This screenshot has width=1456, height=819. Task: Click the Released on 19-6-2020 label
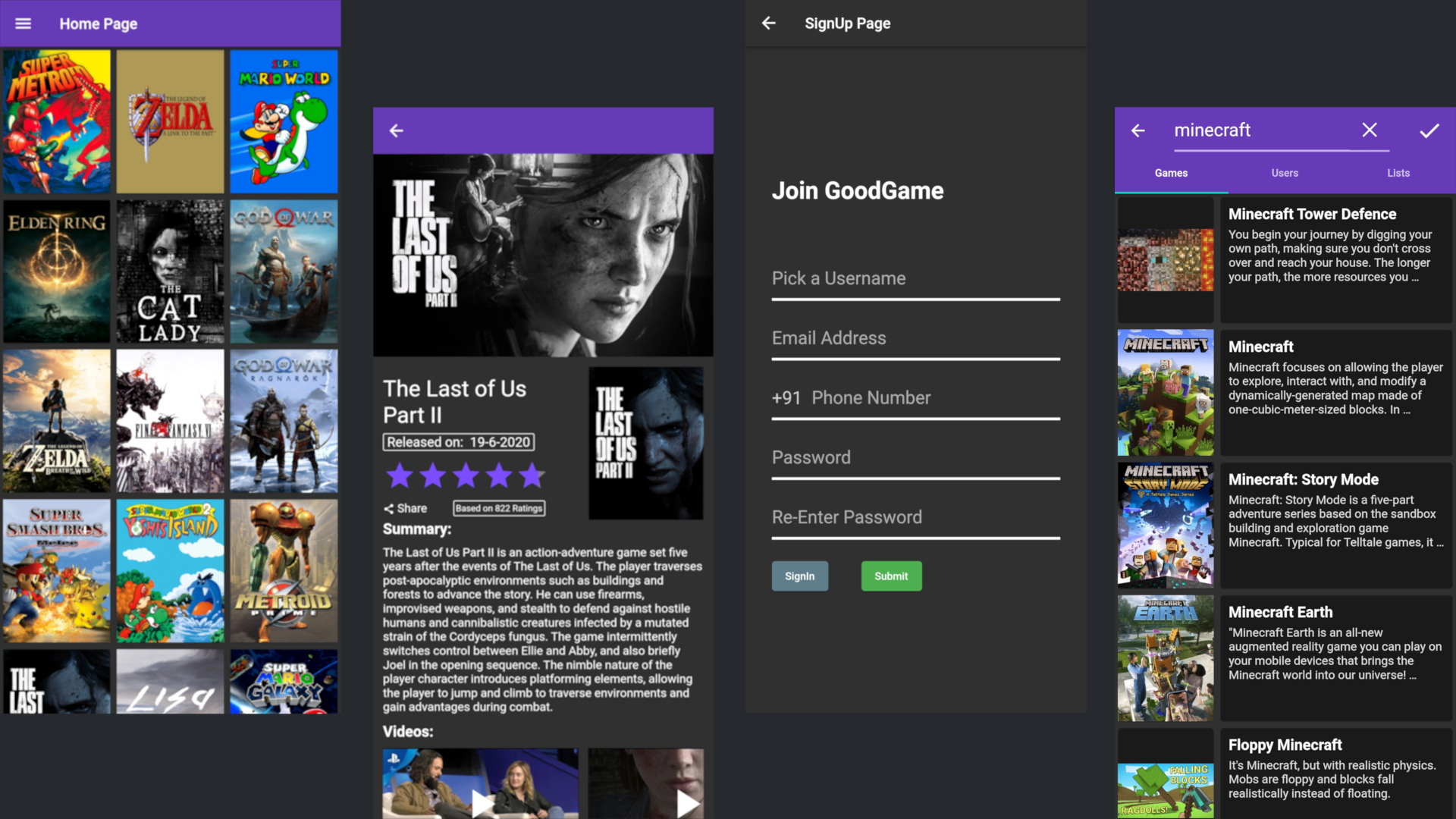(x=459, y=442)
